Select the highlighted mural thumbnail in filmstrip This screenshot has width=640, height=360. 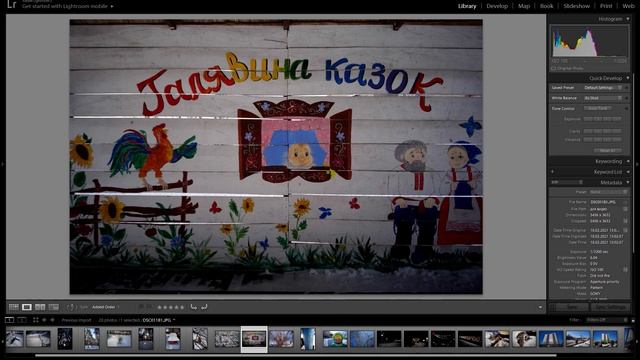click(254, 339)
